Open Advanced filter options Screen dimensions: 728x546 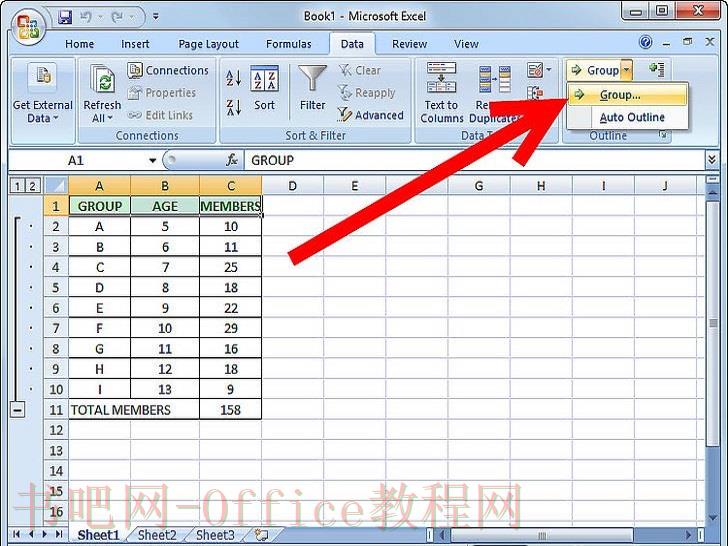370,115
